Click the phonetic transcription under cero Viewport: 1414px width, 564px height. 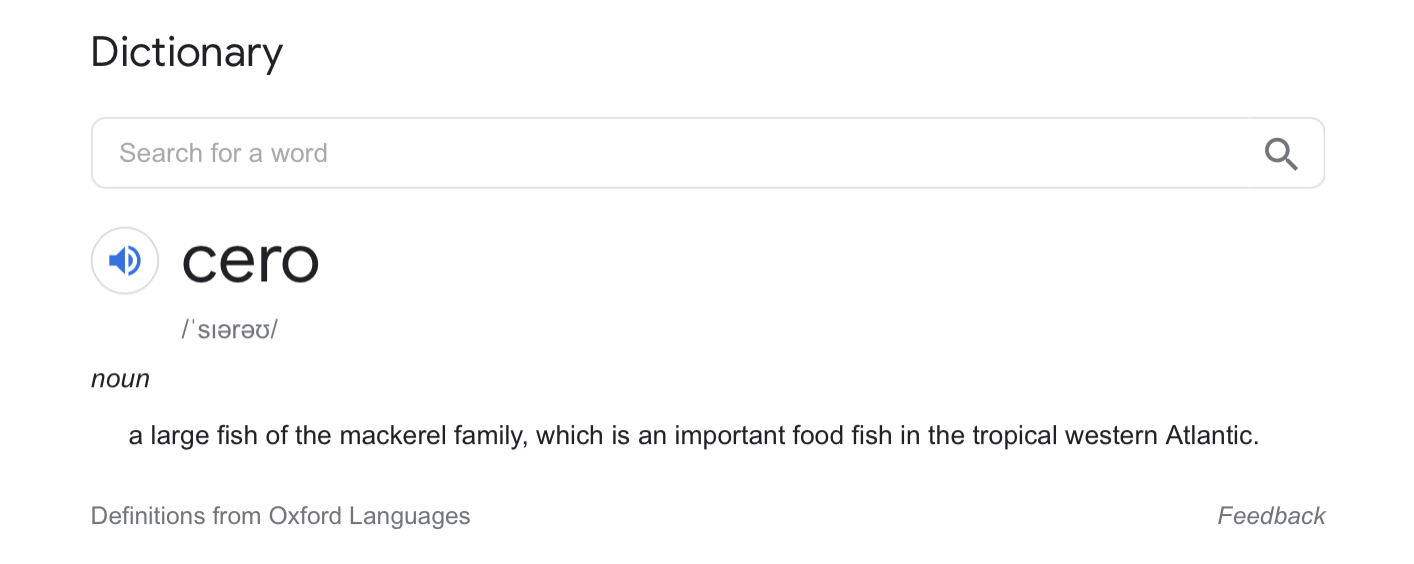point(229,330)
